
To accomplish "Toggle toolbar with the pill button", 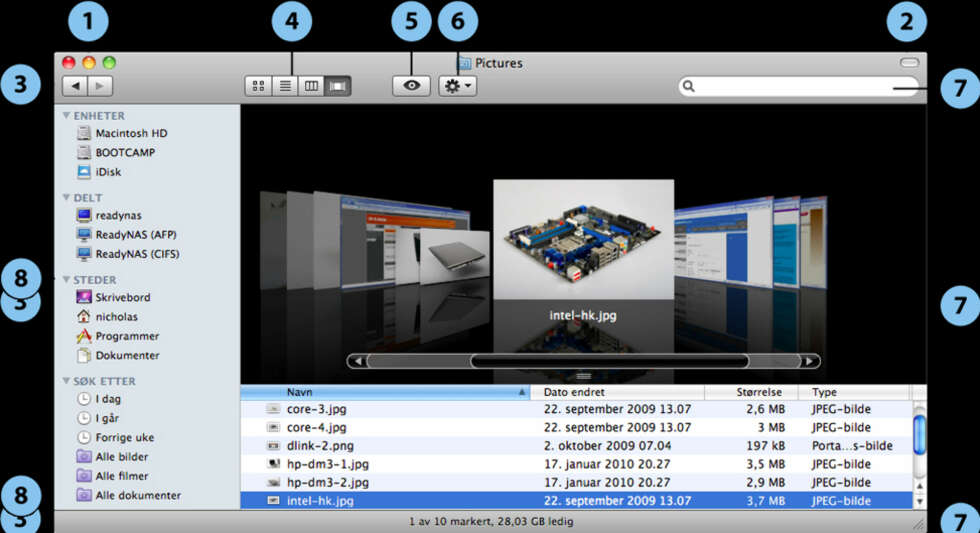I will pyautogui.click(x=909, y=62).
